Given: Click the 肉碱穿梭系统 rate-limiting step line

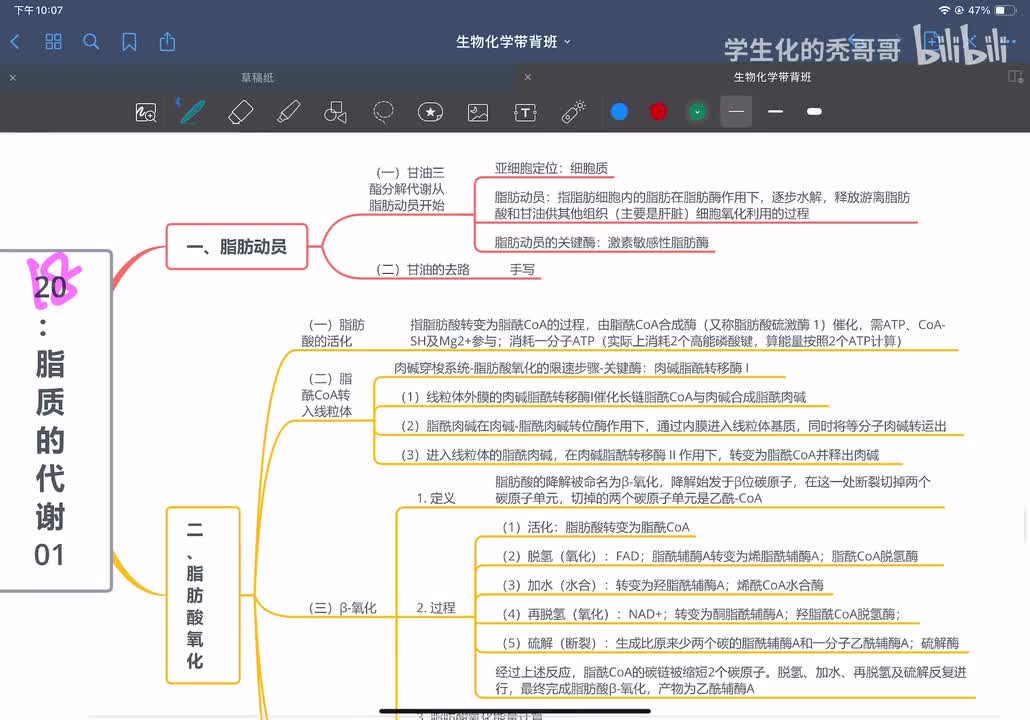Looking at the screenshot, I should click(571, 368).
